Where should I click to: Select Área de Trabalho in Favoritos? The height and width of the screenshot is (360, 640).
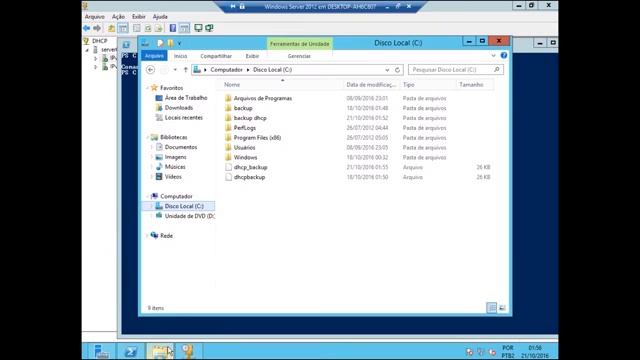[186, 98]
